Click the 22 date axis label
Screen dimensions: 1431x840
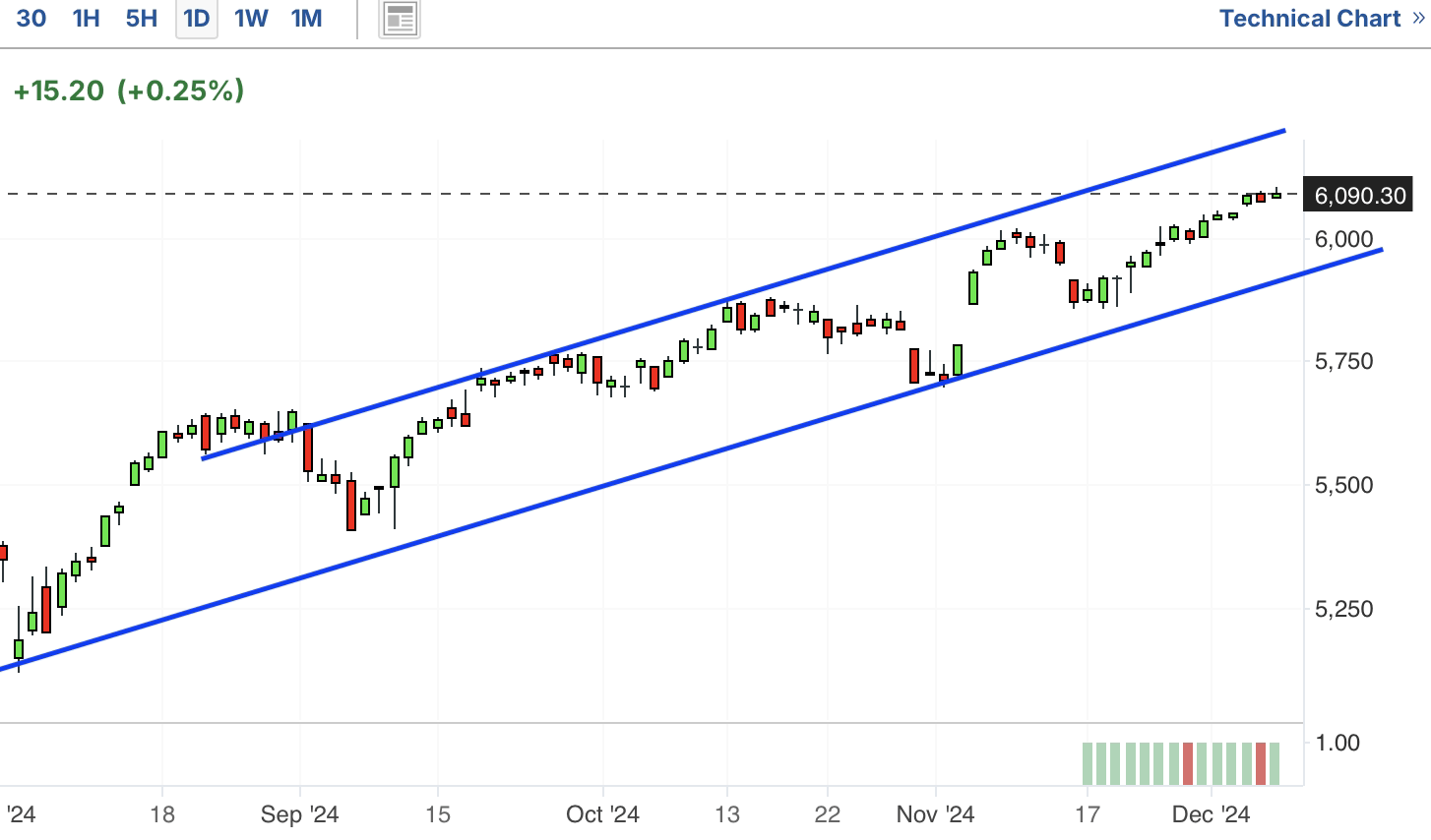pyautogui.click(x=828, y=814)
